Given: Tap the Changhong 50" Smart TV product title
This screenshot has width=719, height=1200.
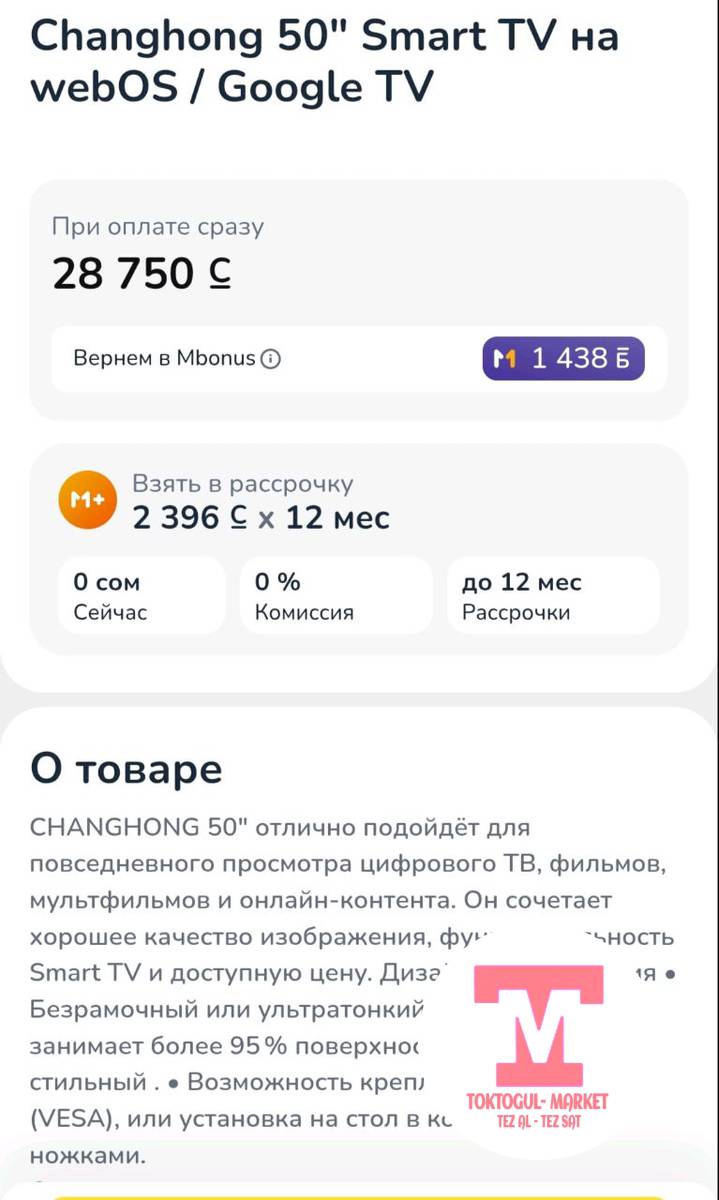Looking at the screenshot, I should pos(325,62).
